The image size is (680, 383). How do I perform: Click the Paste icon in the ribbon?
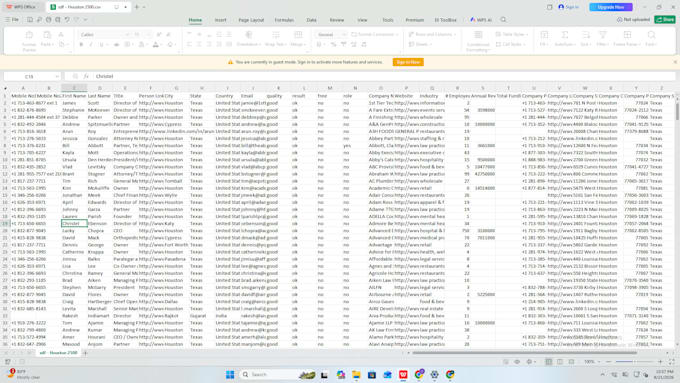[47, 35]
